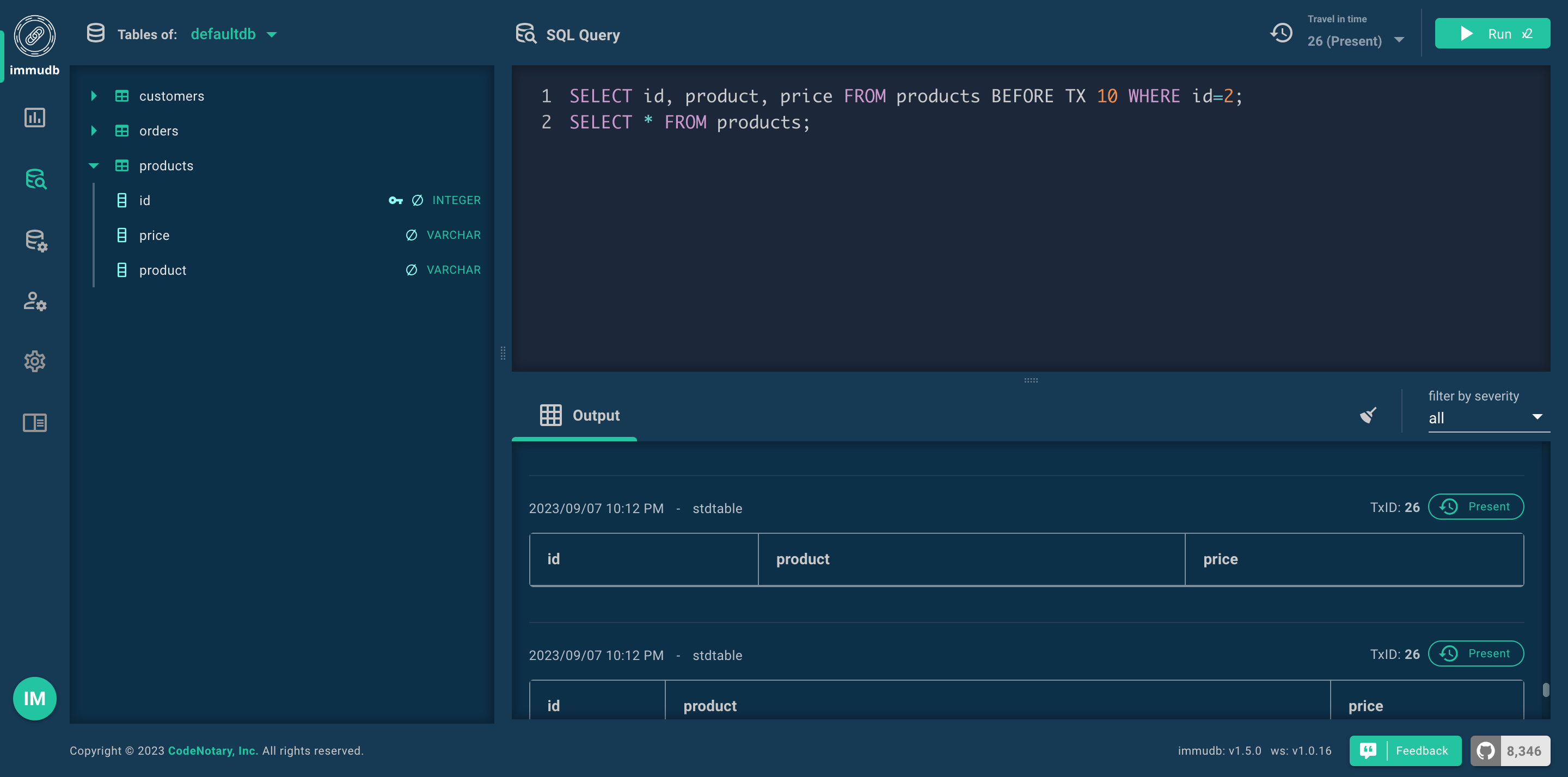Click the Feedback button

click(1405, 750)
